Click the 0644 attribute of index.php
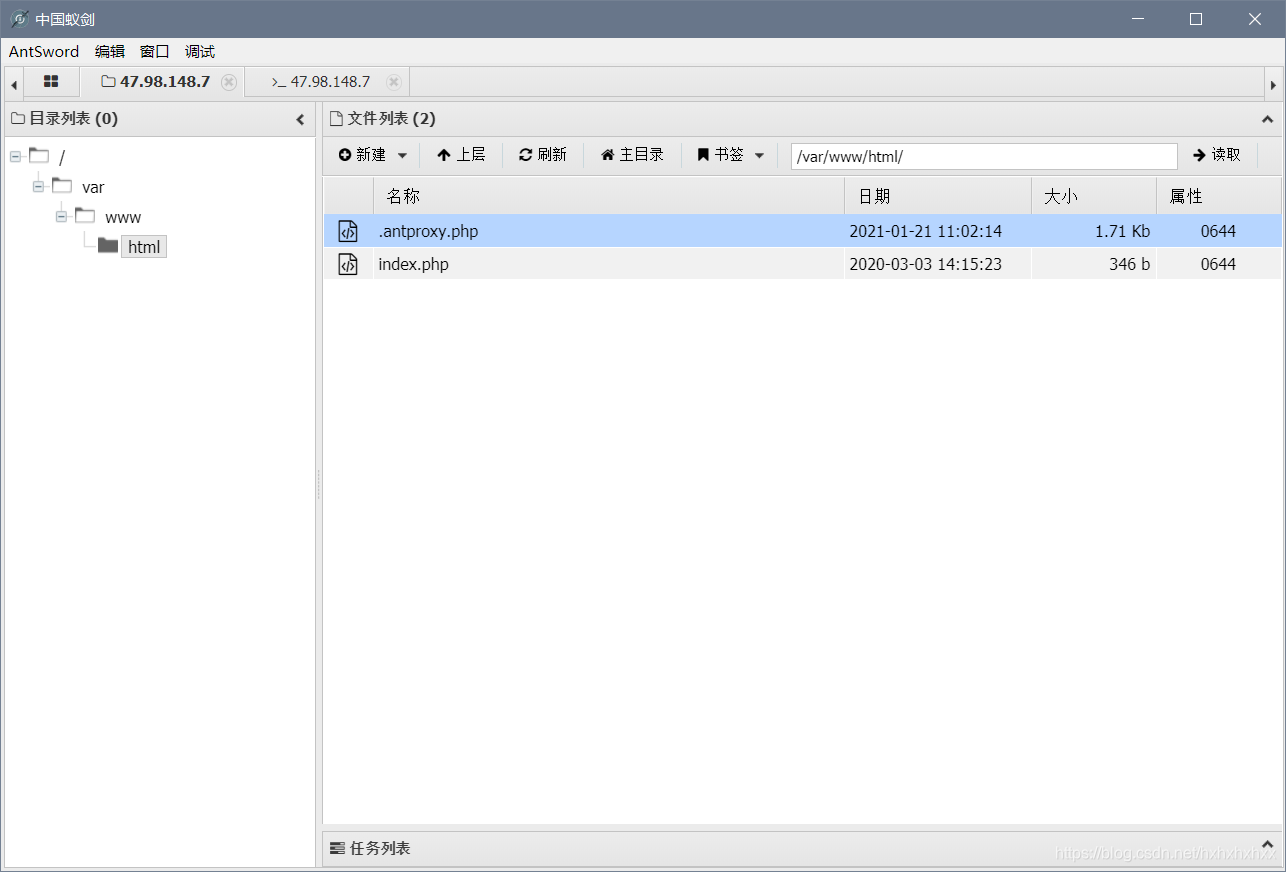The height and width of the screenshot is (872, 1286). pyautogui.click(x=1218, y=264)
